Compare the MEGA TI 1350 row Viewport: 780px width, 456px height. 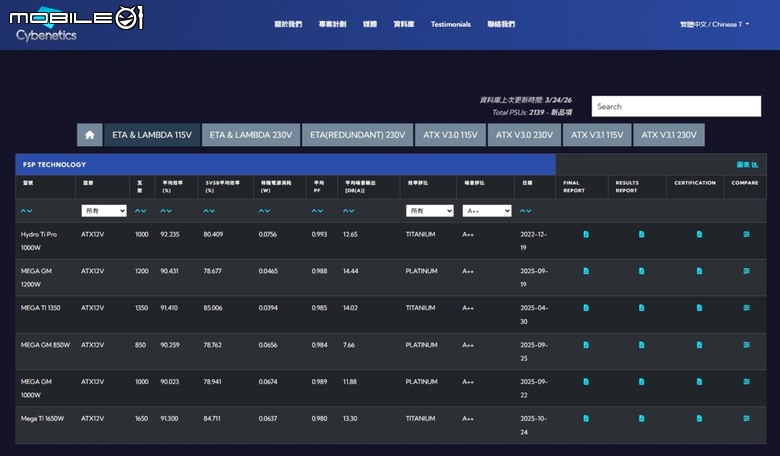(x=746, y=308)
